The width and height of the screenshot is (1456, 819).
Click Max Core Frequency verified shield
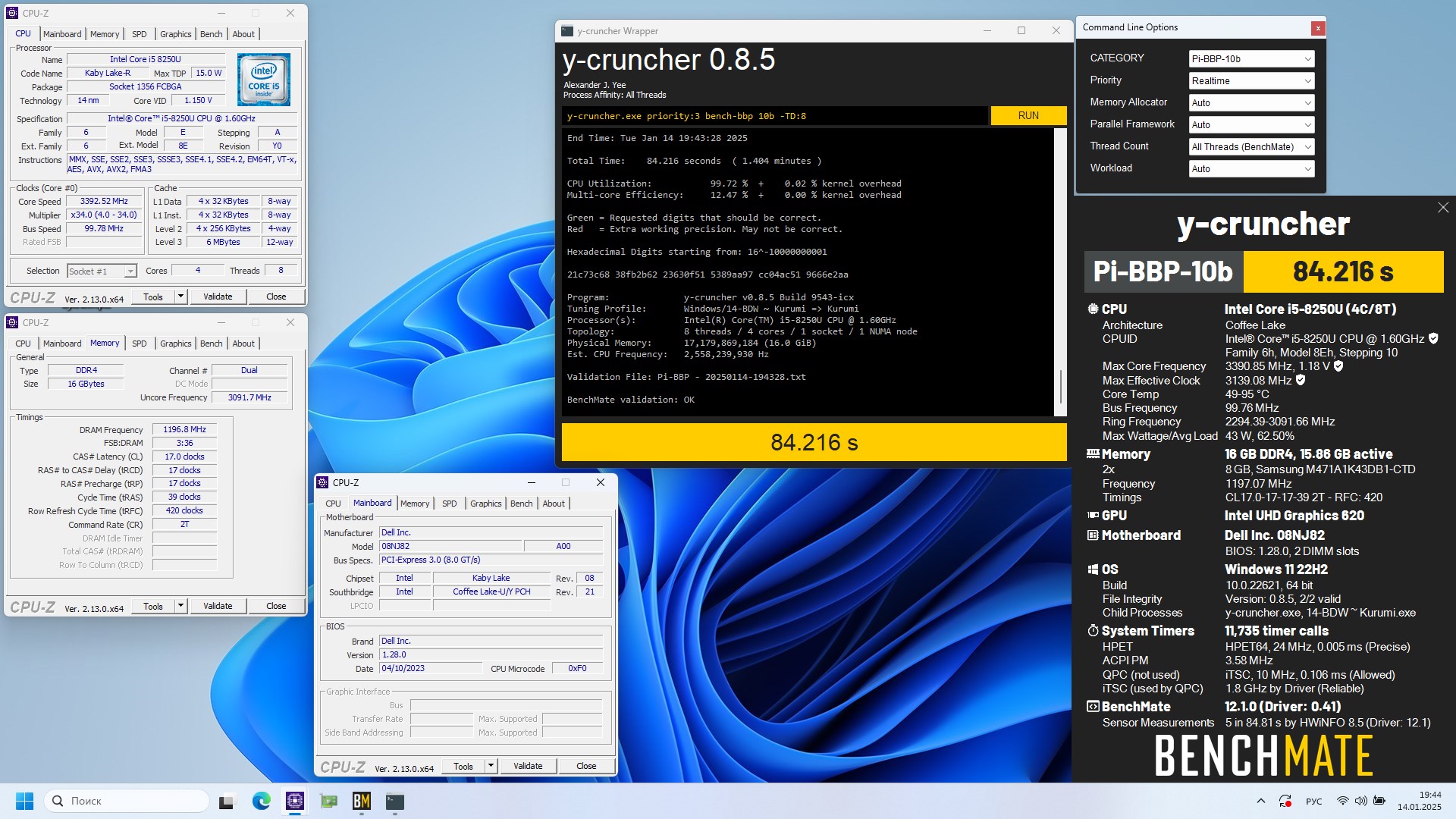coord(1338,366)
